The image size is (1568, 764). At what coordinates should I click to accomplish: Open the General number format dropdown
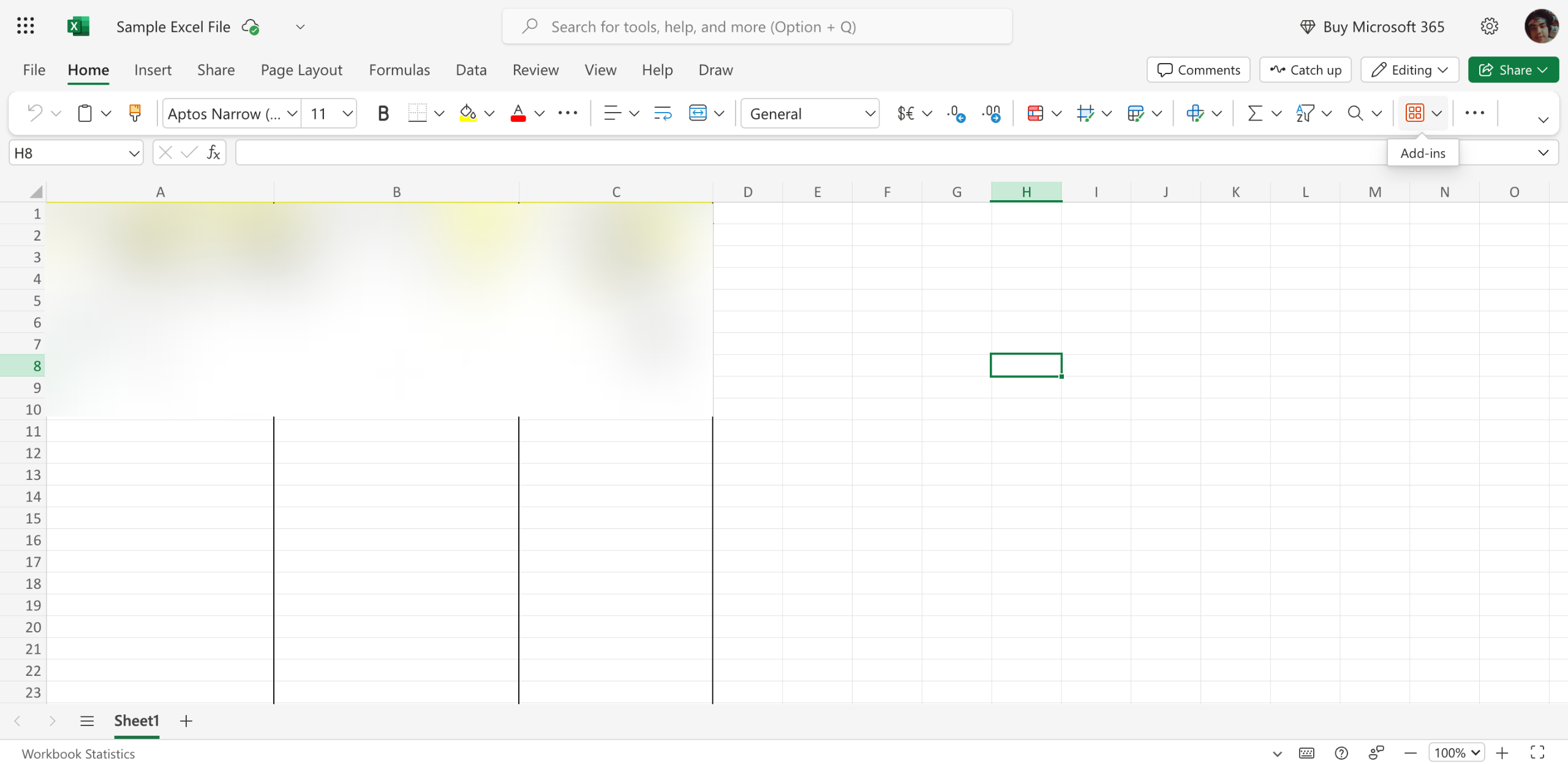pos(810,114)
